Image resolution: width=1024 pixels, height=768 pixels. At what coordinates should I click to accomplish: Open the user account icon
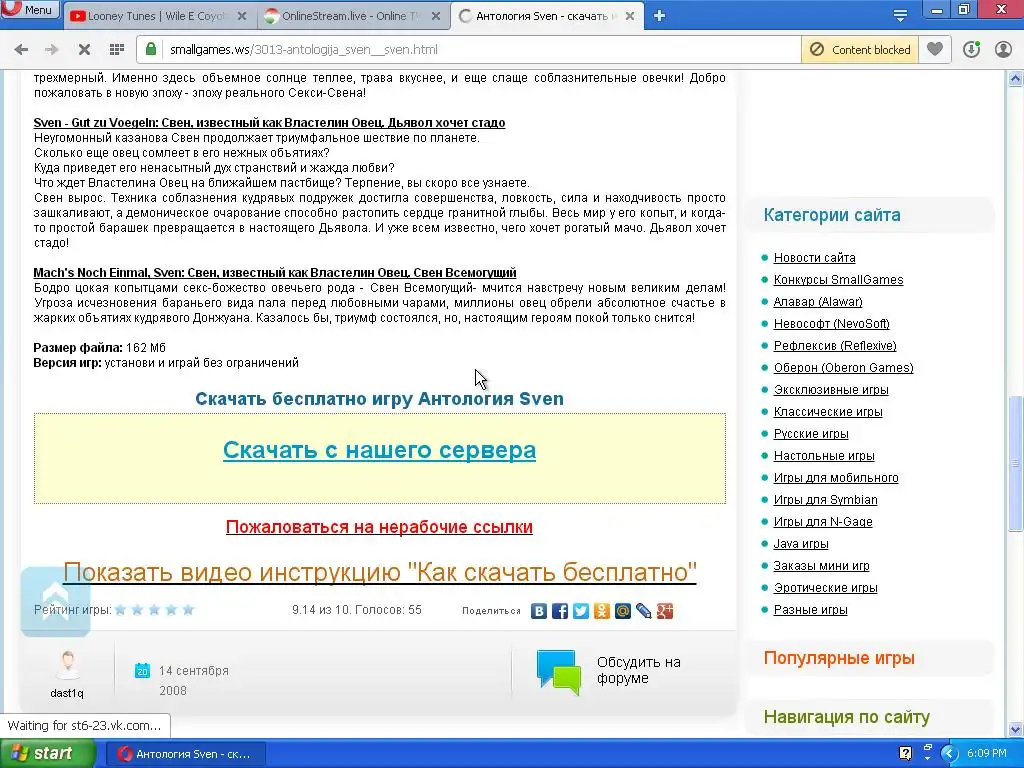[x=1003, y=50]
